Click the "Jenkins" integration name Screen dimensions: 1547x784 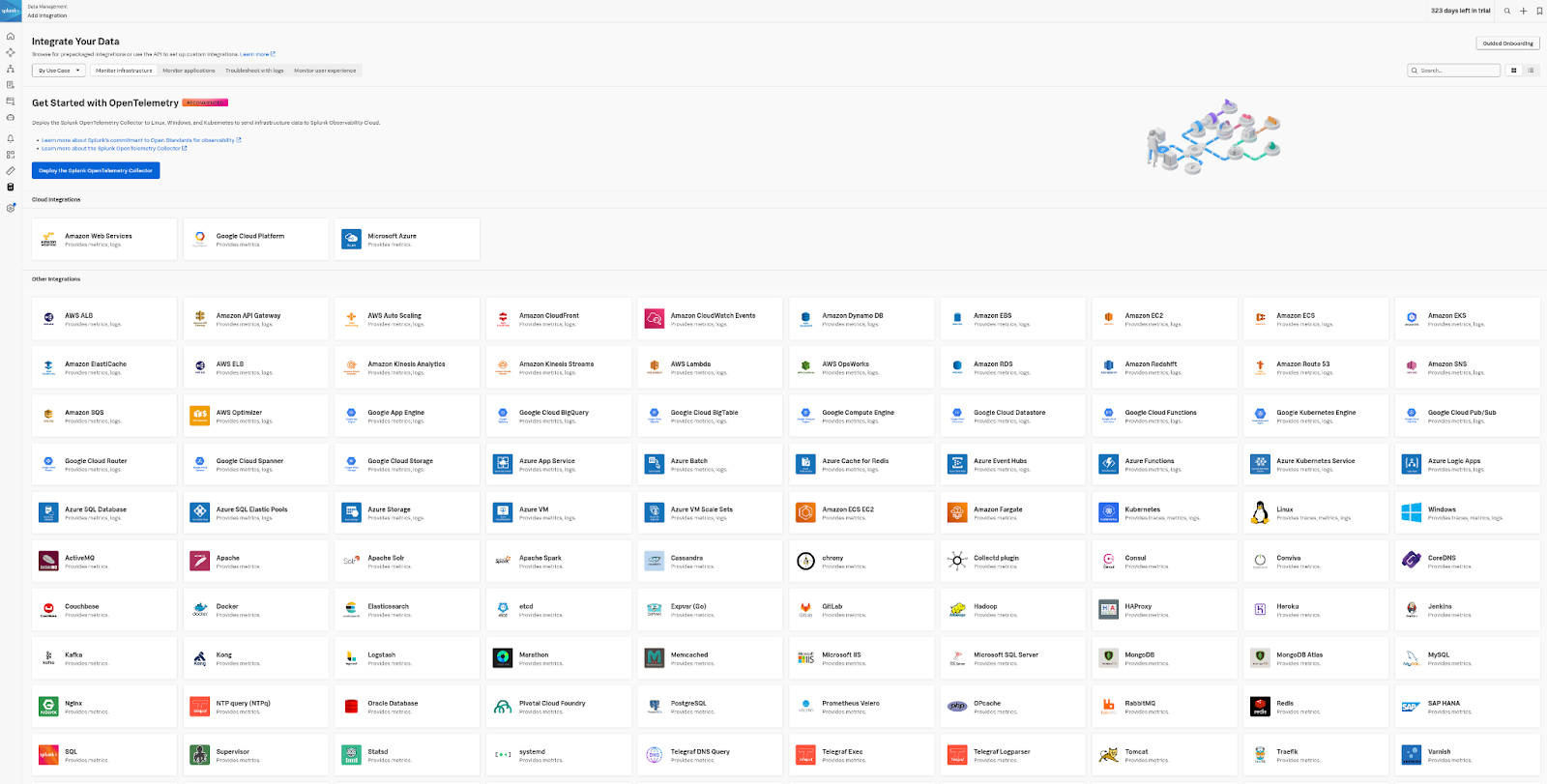pos(1440,607)
